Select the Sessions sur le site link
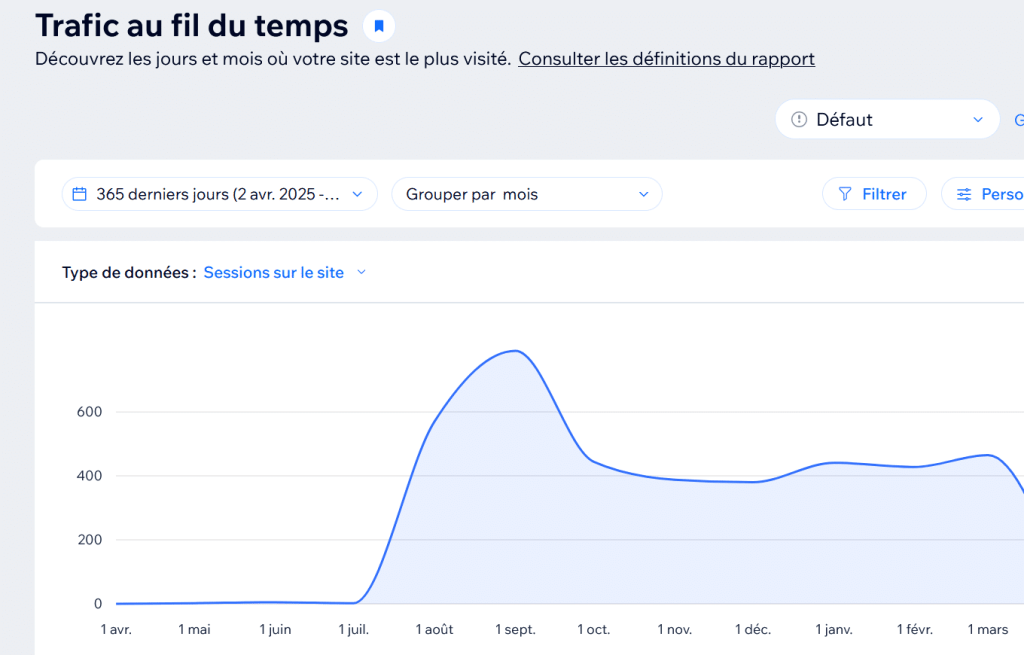 click(x=273, y=272)
